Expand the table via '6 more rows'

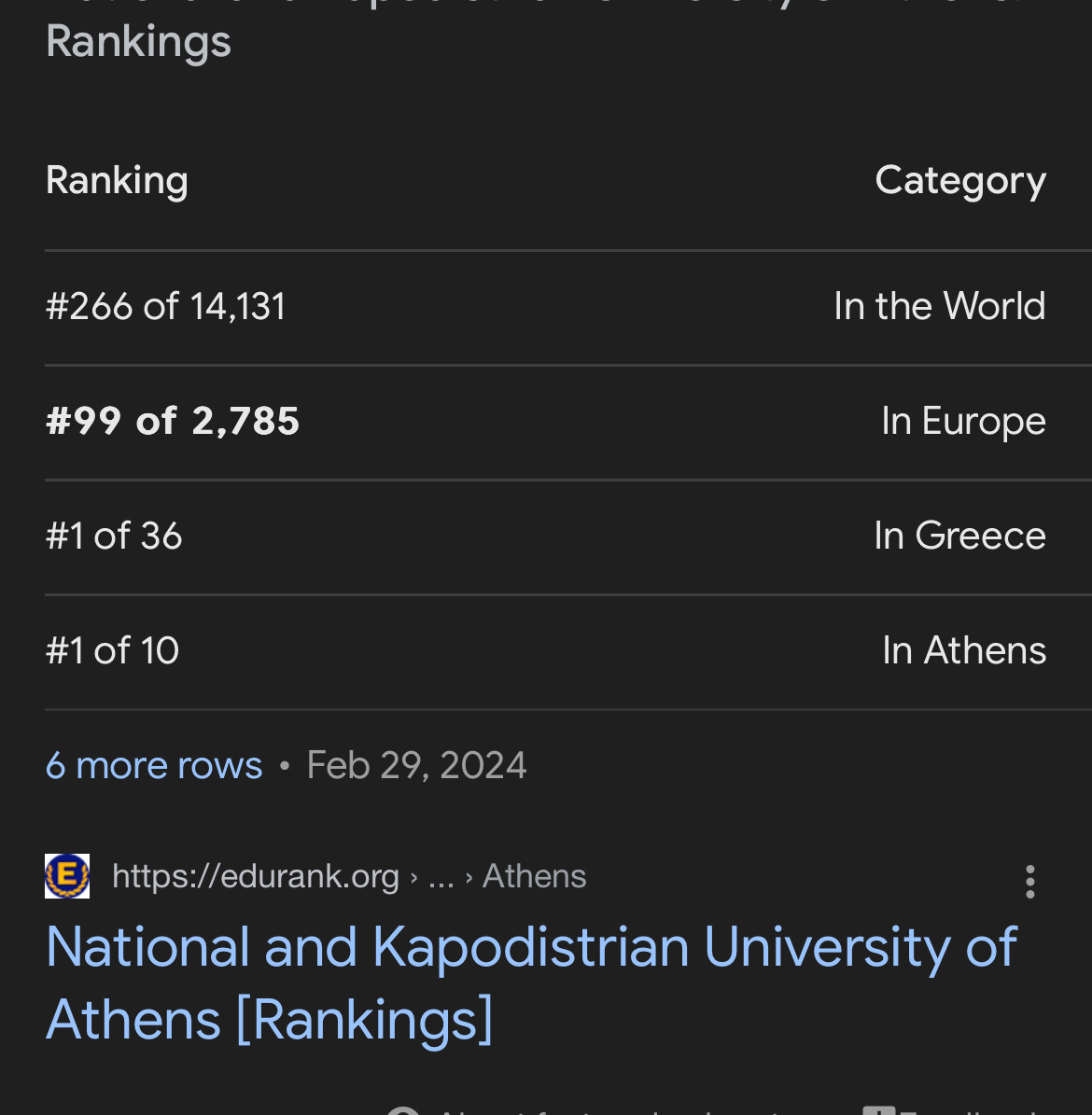[154, 765]
